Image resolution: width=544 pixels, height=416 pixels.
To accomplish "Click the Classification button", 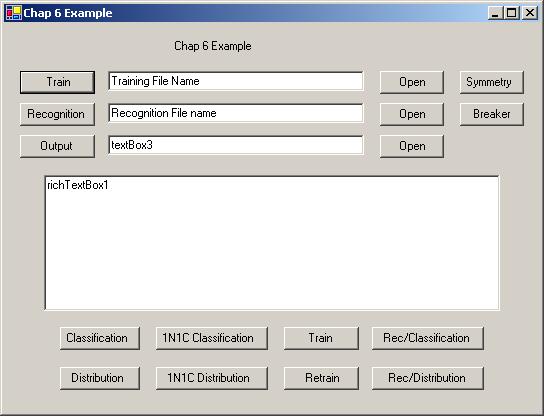I will point(100,338).
